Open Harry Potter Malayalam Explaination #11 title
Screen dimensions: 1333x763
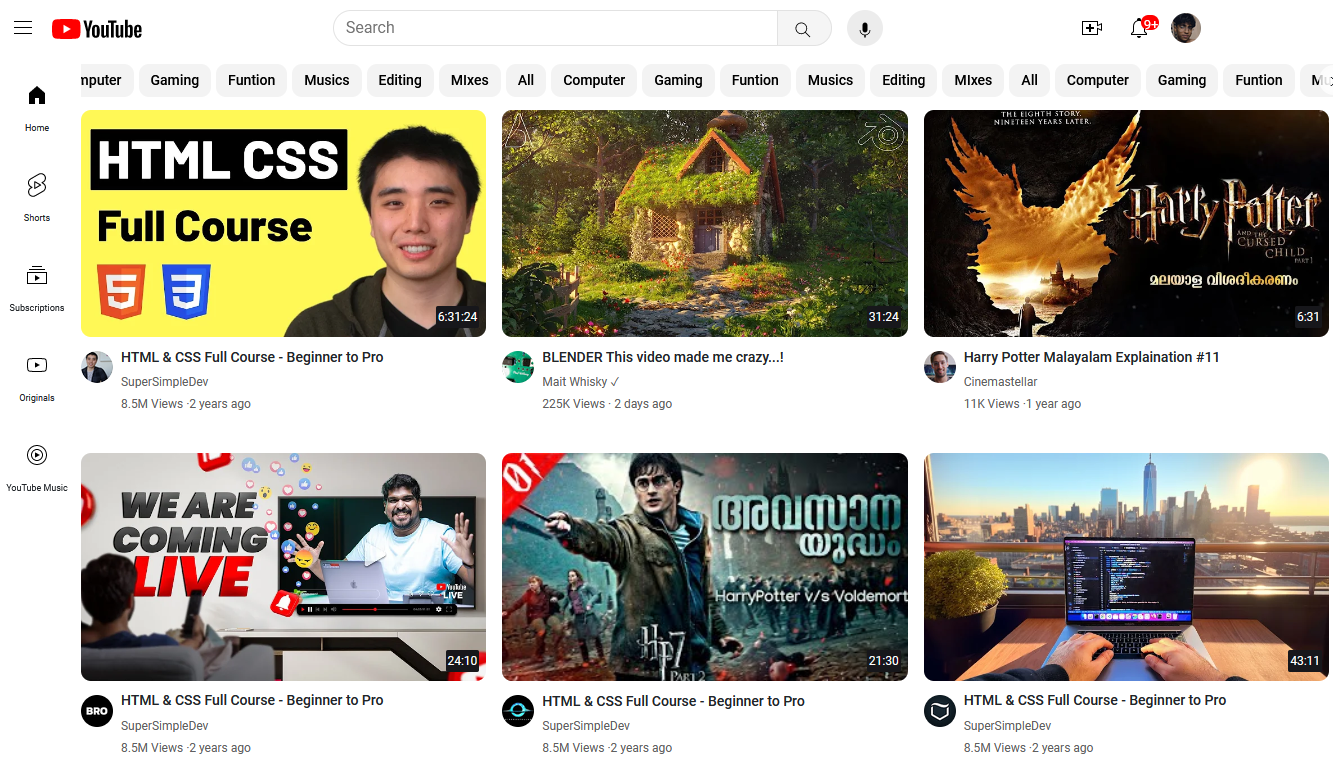(x=1091, y=357)
